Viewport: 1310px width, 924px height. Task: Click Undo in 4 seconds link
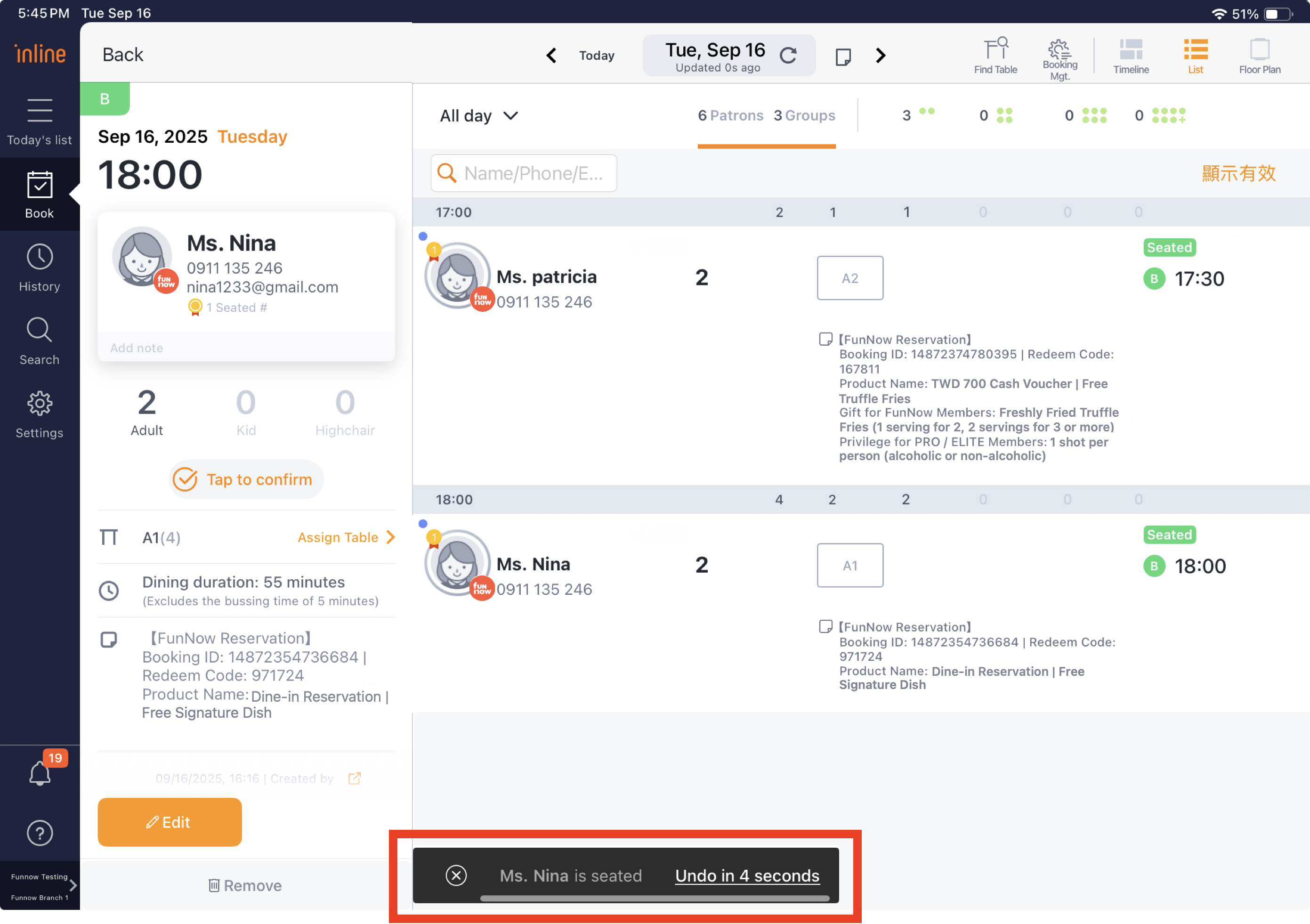pos(747,875)
